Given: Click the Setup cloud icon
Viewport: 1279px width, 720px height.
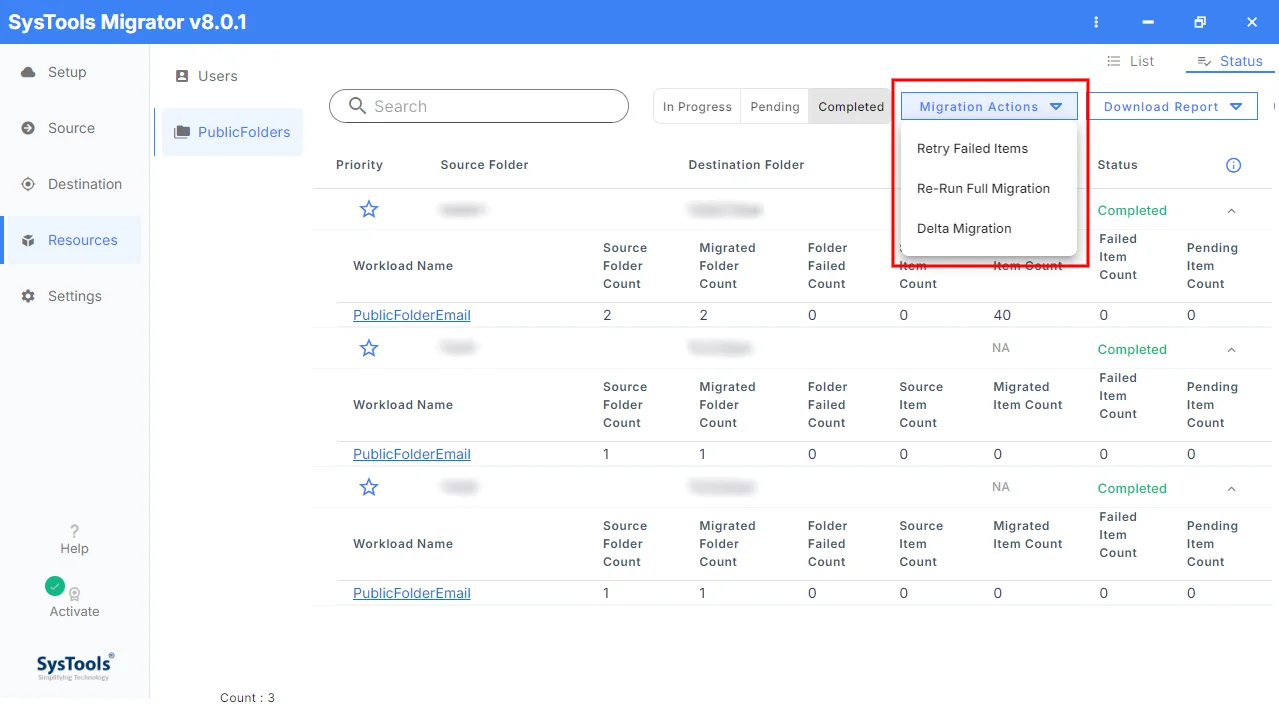Looking at the screenshot, I should pos(28,72).
